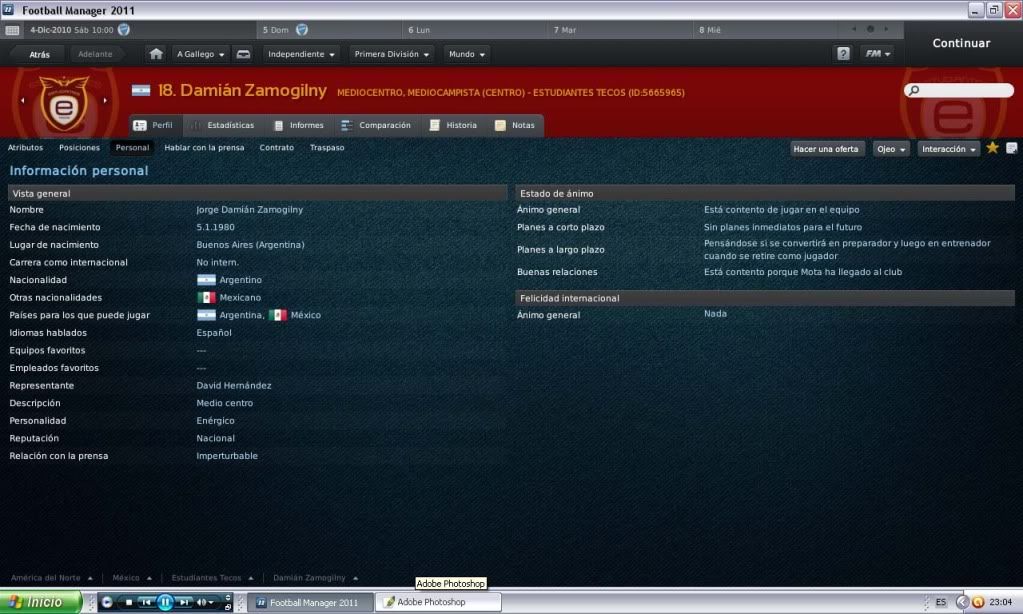Select the Personal sub-tab
The height and width of the screenshot is (614, 1023).
(132, 147)
